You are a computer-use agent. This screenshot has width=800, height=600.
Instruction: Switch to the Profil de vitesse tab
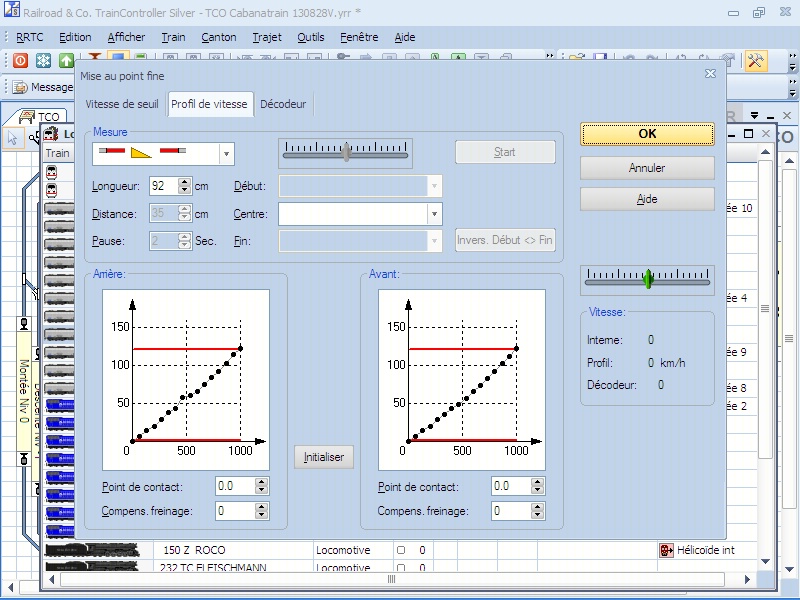click(209, 104)
